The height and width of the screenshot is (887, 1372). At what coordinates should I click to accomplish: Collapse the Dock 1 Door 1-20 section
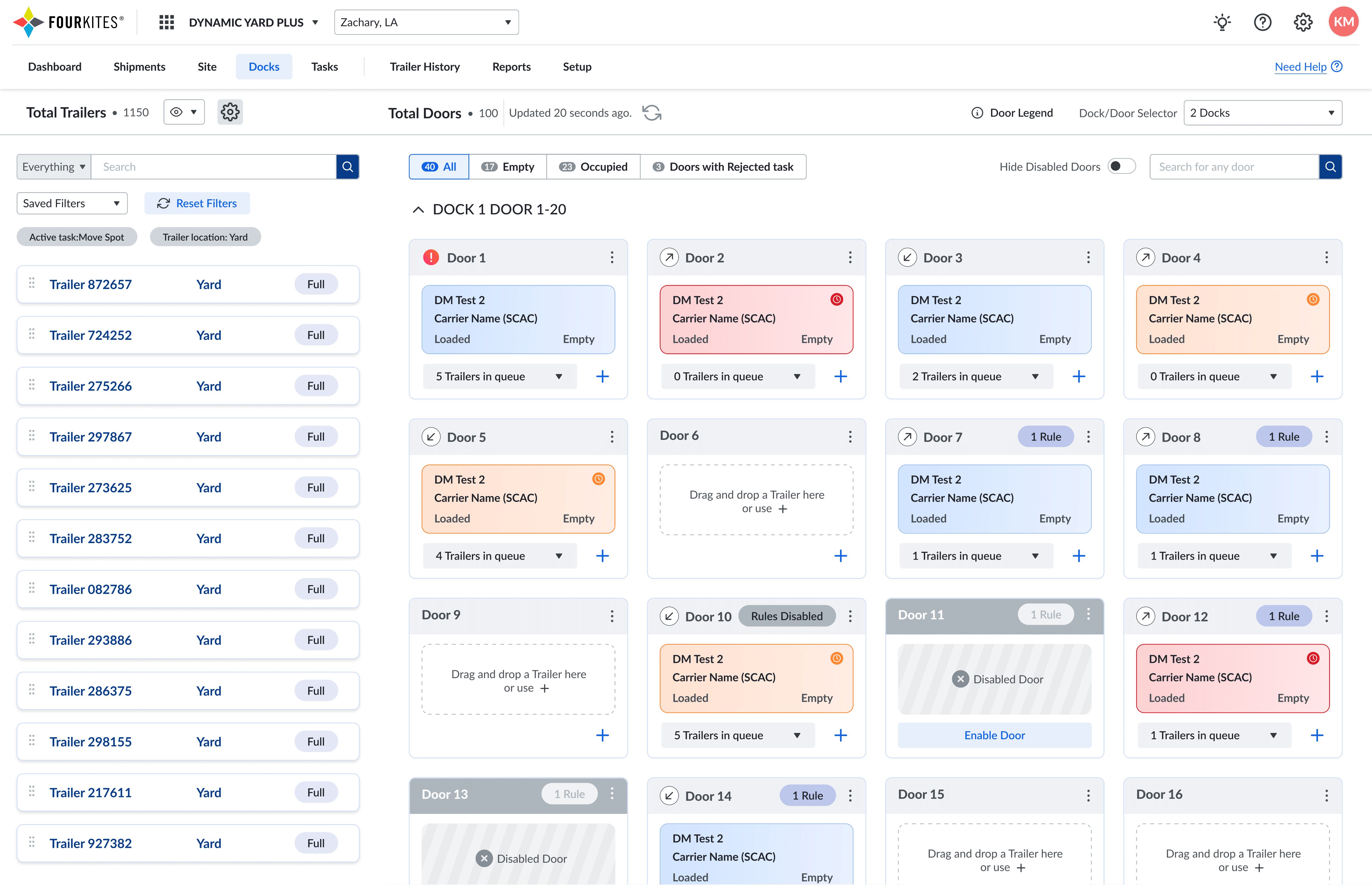coord(418,209)
